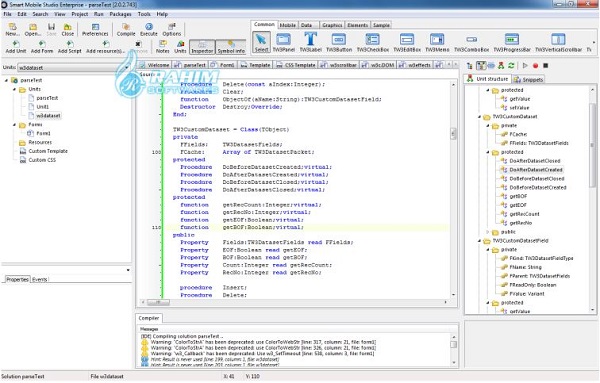
Task: Choose the TW3ComboBox component
Action: pos(471,42)
